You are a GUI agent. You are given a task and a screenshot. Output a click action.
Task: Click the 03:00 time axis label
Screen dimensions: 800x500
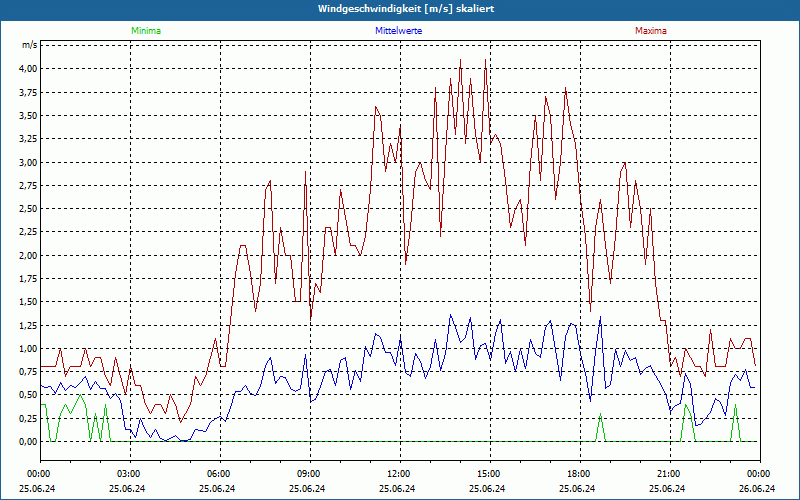click(x=131, y=474)
